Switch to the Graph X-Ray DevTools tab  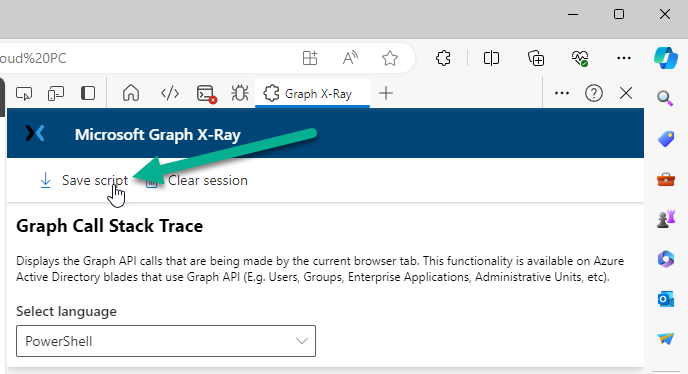312,94
